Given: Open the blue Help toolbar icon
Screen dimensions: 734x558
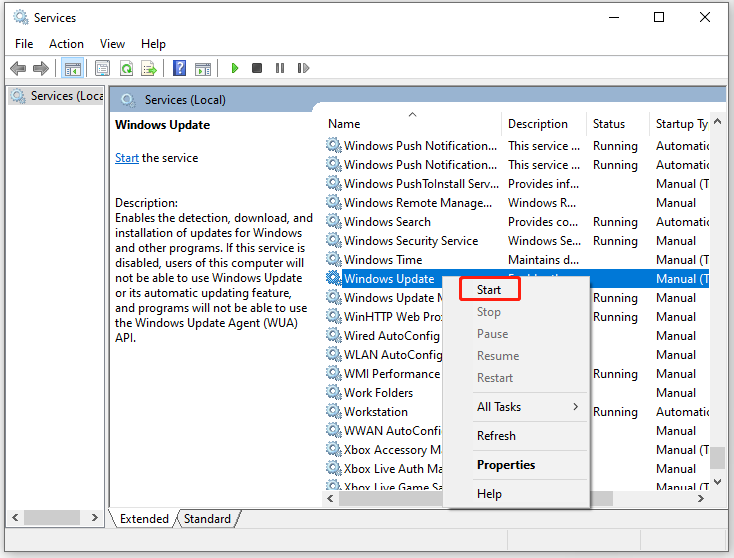Looking at the screenshot, I should click(180, 68).
